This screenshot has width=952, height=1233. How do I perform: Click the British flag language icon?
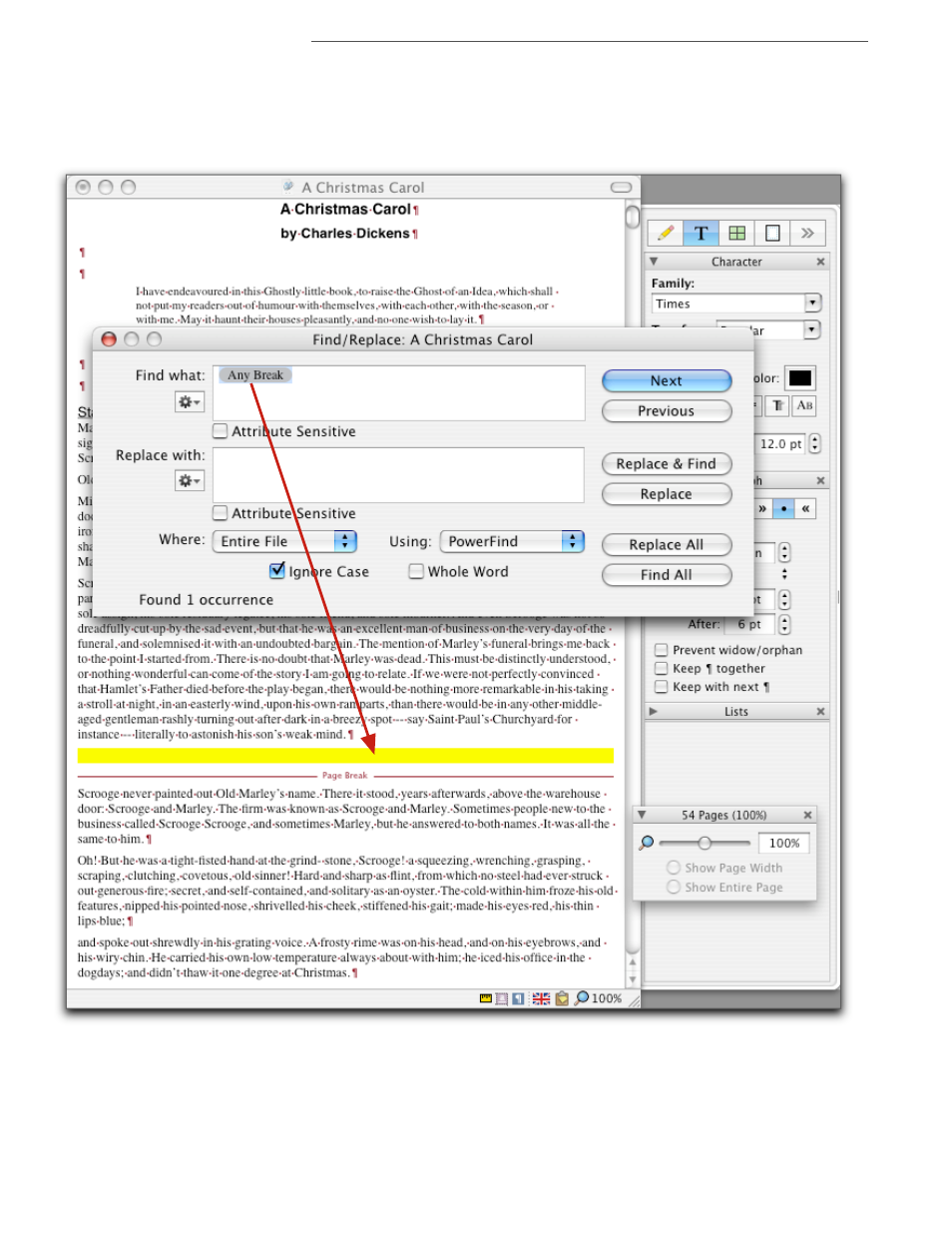(541, 998)
